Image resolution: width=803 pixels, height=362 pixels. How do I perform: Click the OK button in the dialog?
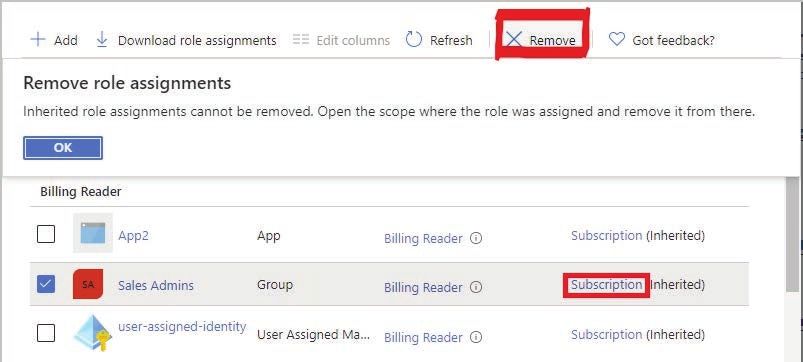[63, 148]
